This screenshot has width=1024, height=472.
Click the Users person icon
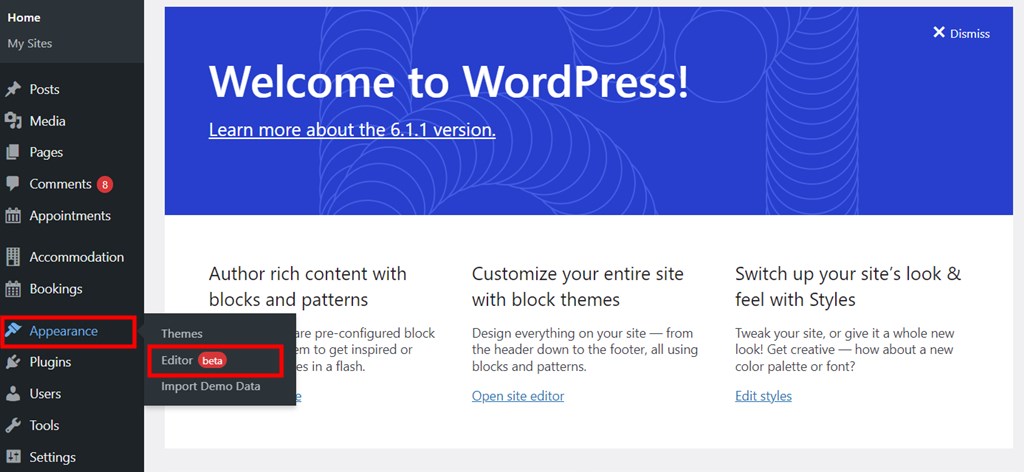(13, 394)
